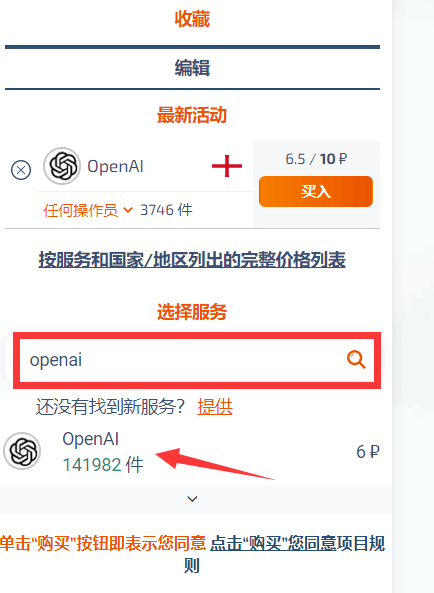Click the green 141982 件 quantity

(x=103, y=465)
